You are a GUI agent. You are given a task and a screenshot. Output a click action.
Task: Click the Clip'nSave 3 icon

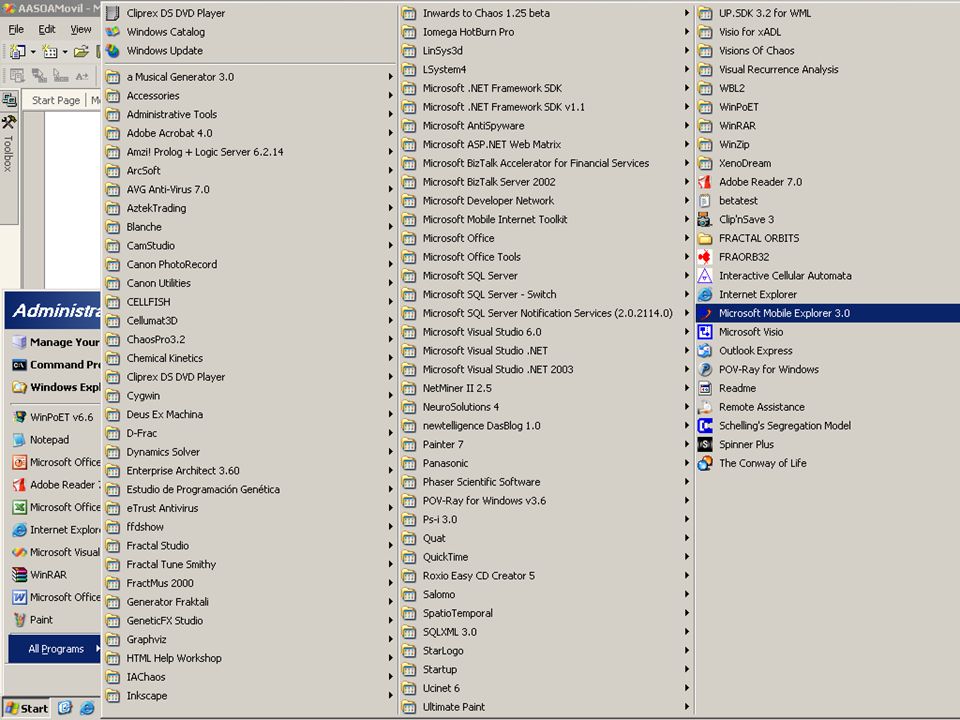pyautogui.click(x=705, y=219)
